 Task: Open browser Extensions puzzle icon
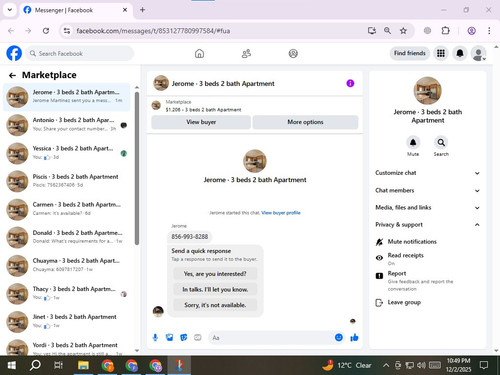point(446,31)
